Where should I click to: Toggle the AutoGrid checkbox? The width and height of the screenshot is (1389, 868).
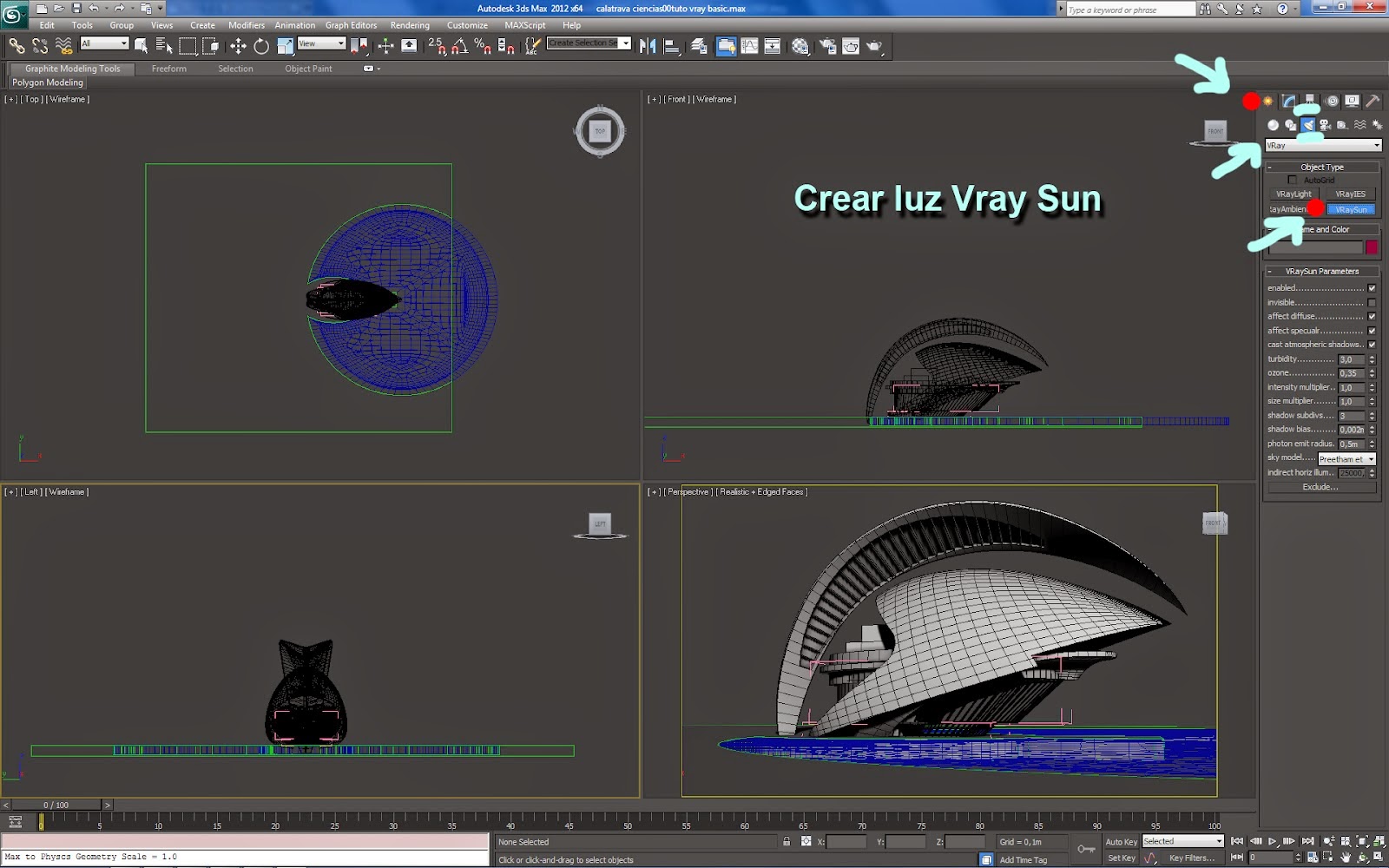(1293, 180)
